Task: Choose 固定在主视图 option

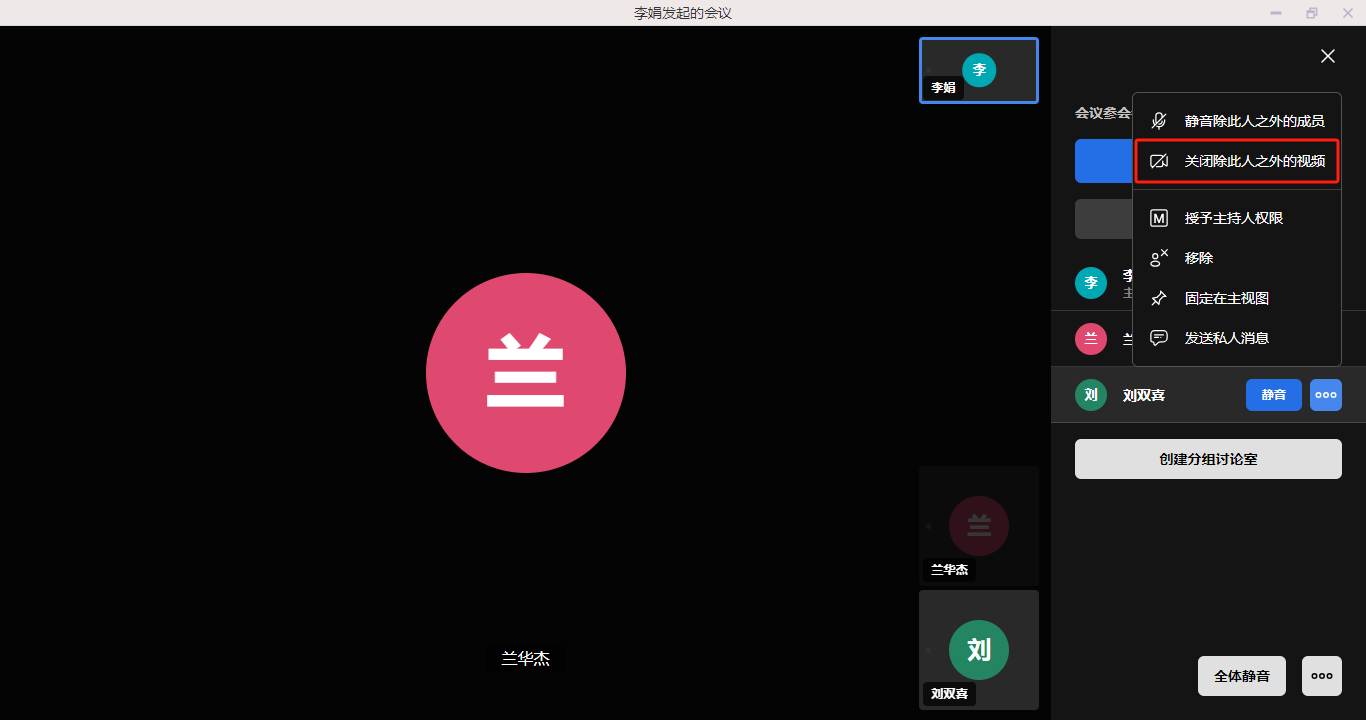Action: coord(1226,298)
